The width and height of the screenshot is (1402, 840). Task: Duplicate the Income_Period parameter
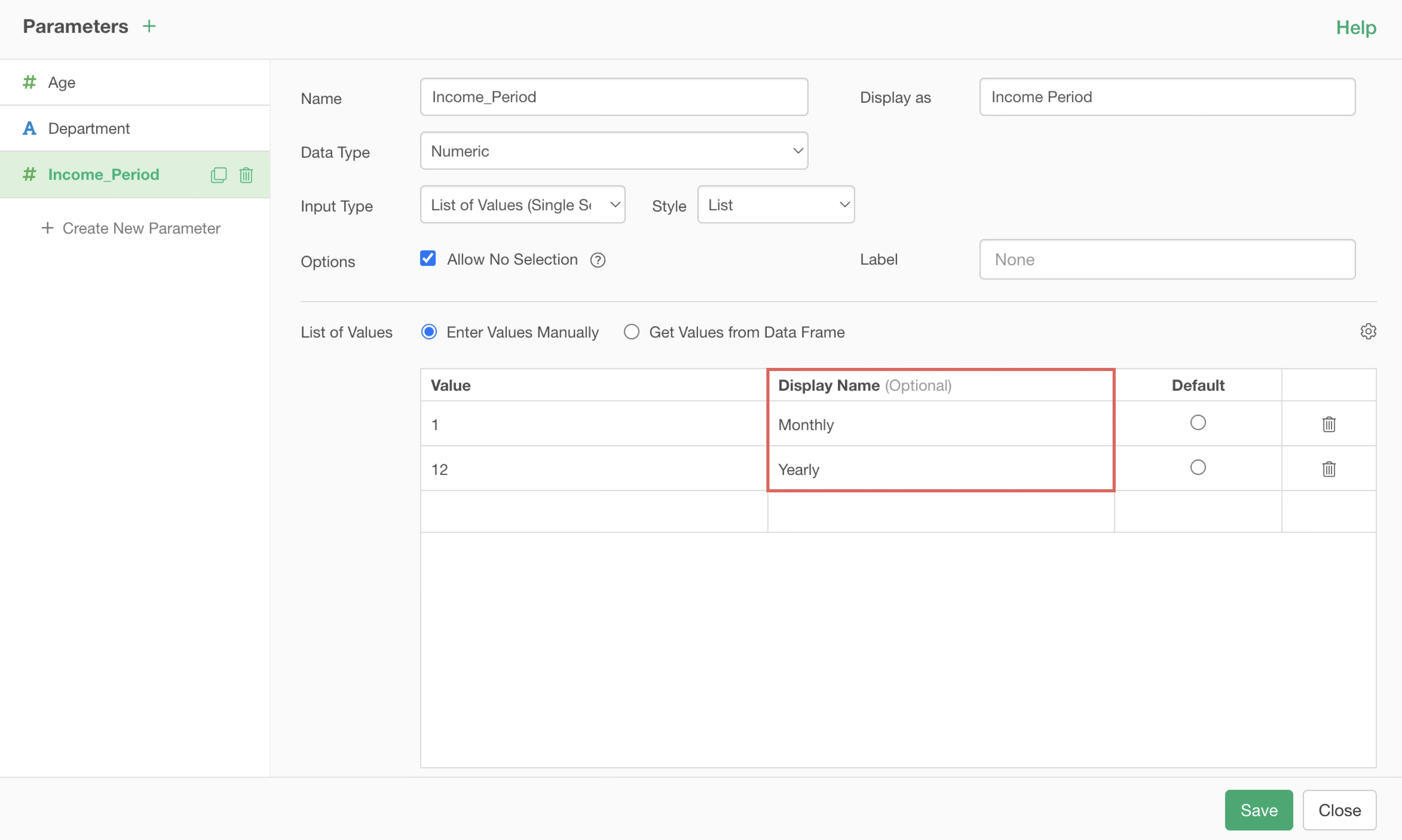tap(219, 175)
